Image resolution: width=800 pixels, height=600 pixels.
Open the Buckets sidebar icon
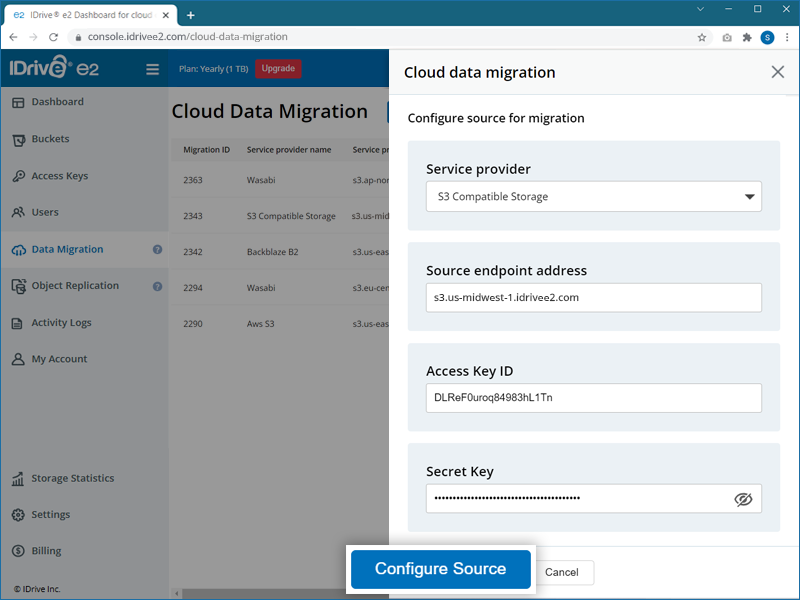(18, 139)
